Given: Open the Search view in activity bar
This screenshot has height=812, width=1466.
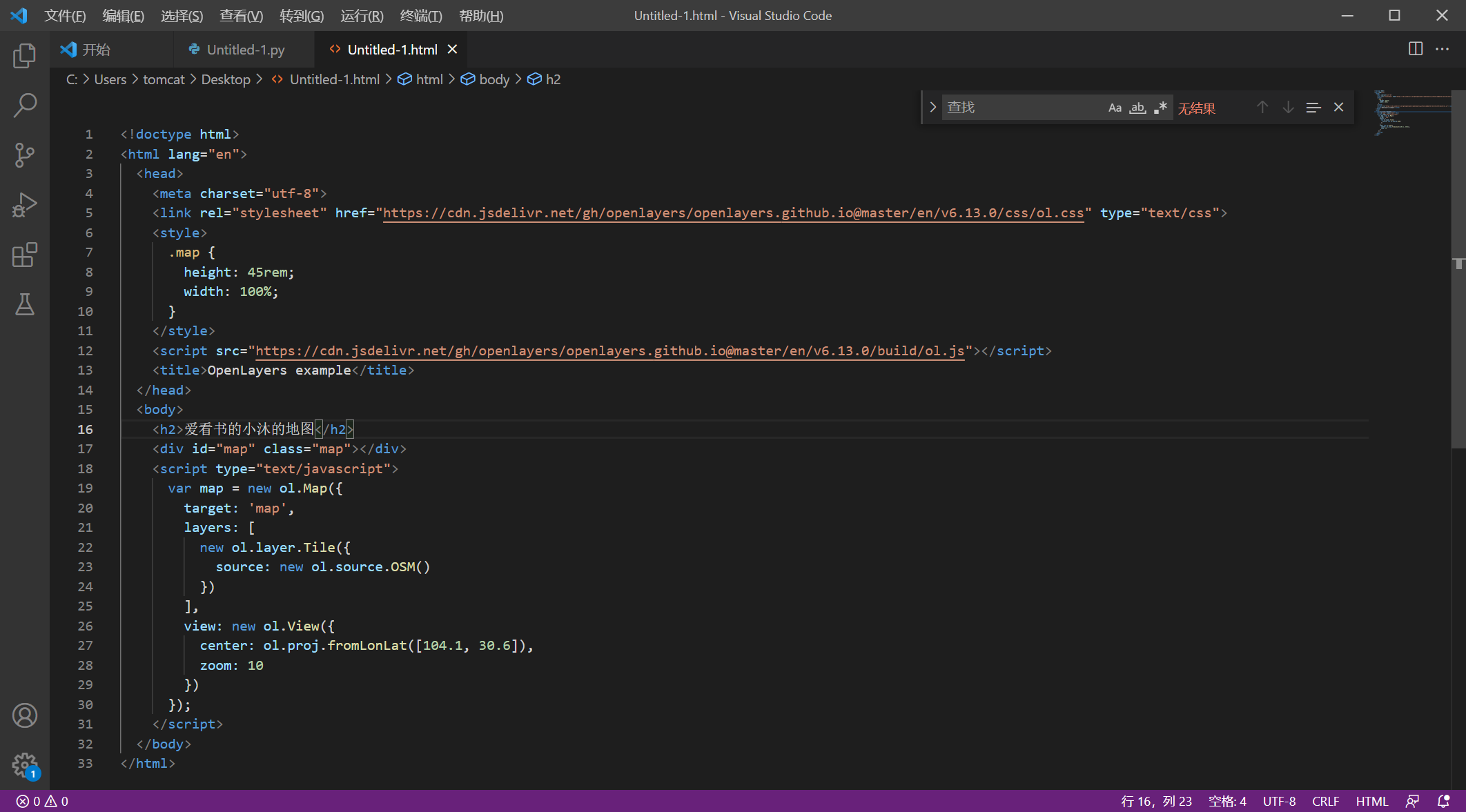Looking at the screenshot, I should (x=25, y=106).
